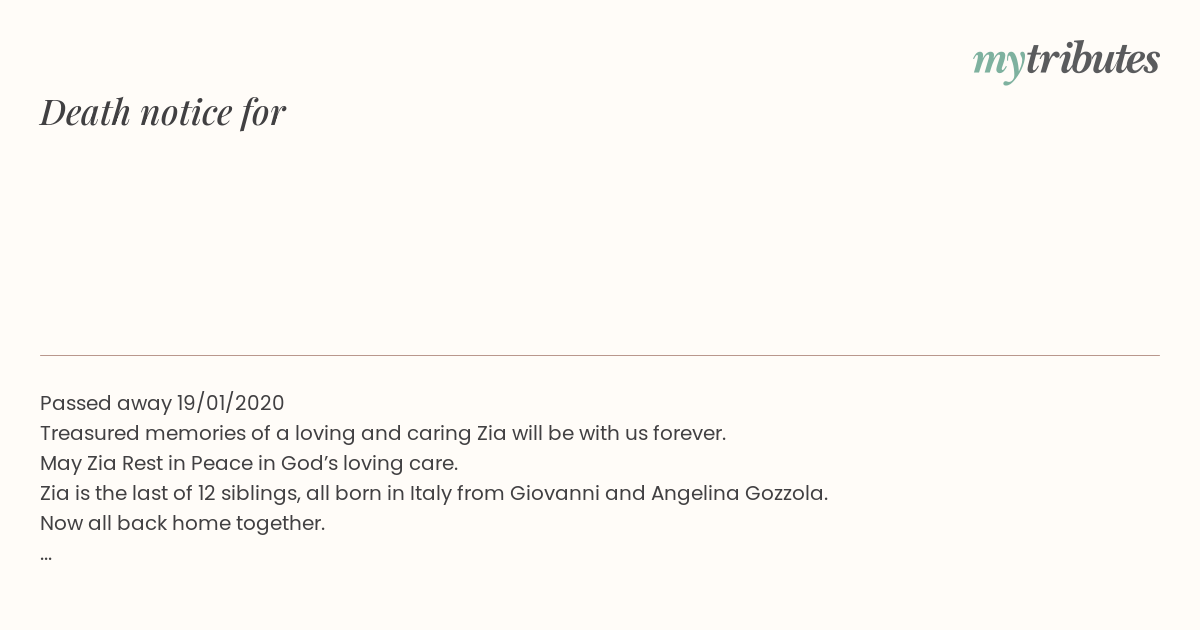Click the words 'Passed away'
1200x630 pixels.
tap(105, 403)
